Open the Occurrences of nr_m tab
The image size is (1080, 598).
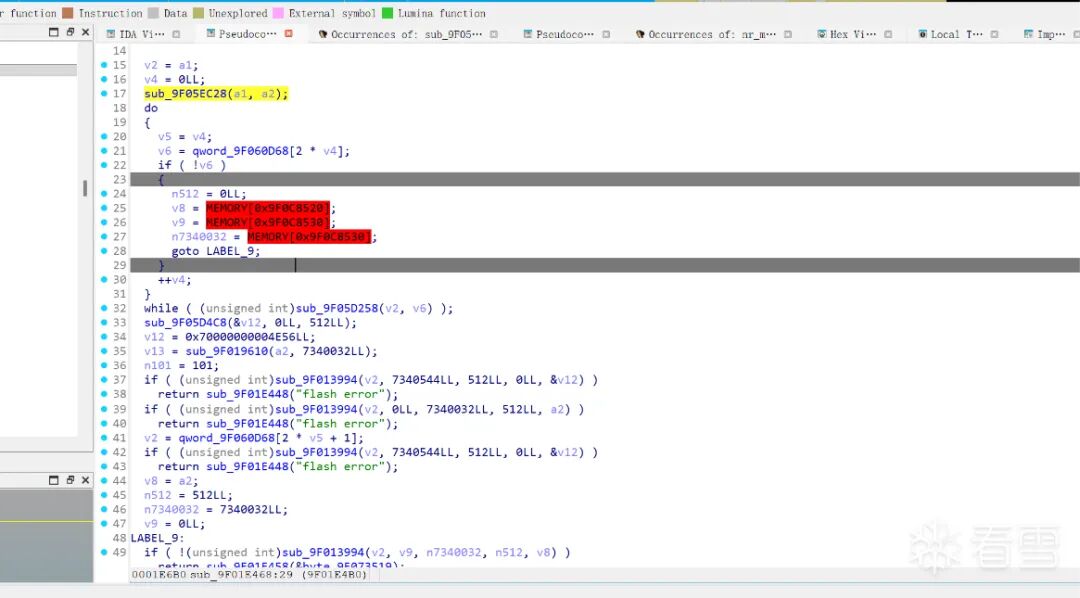click(x=712, y=34)
